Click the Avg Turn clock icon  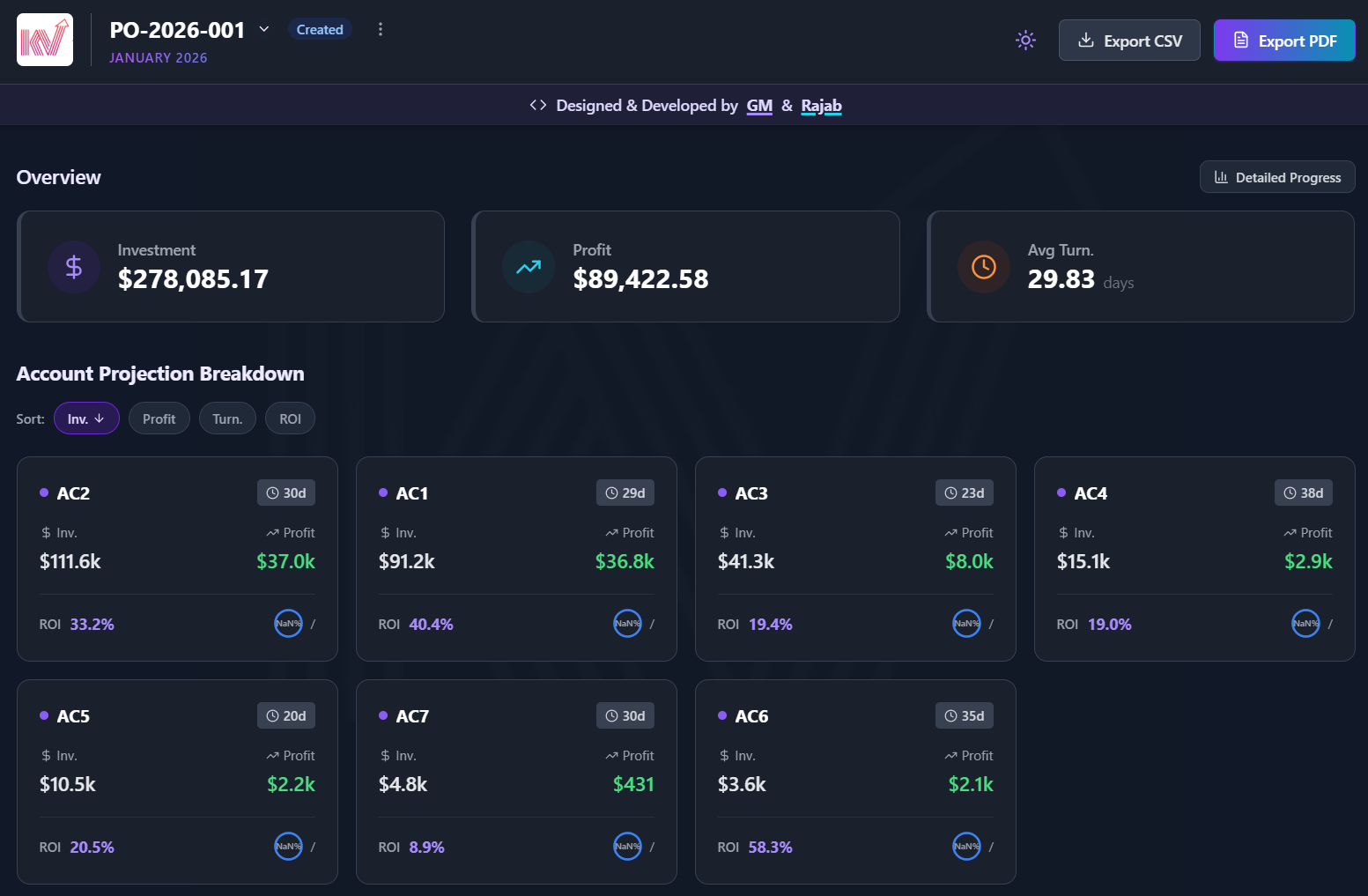click(984, 267)
